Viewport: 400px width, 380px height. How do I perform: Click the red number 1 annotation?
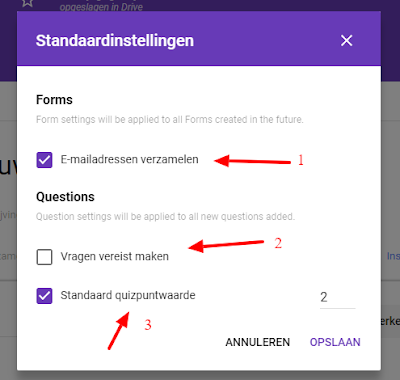click(x=301, y=160)
